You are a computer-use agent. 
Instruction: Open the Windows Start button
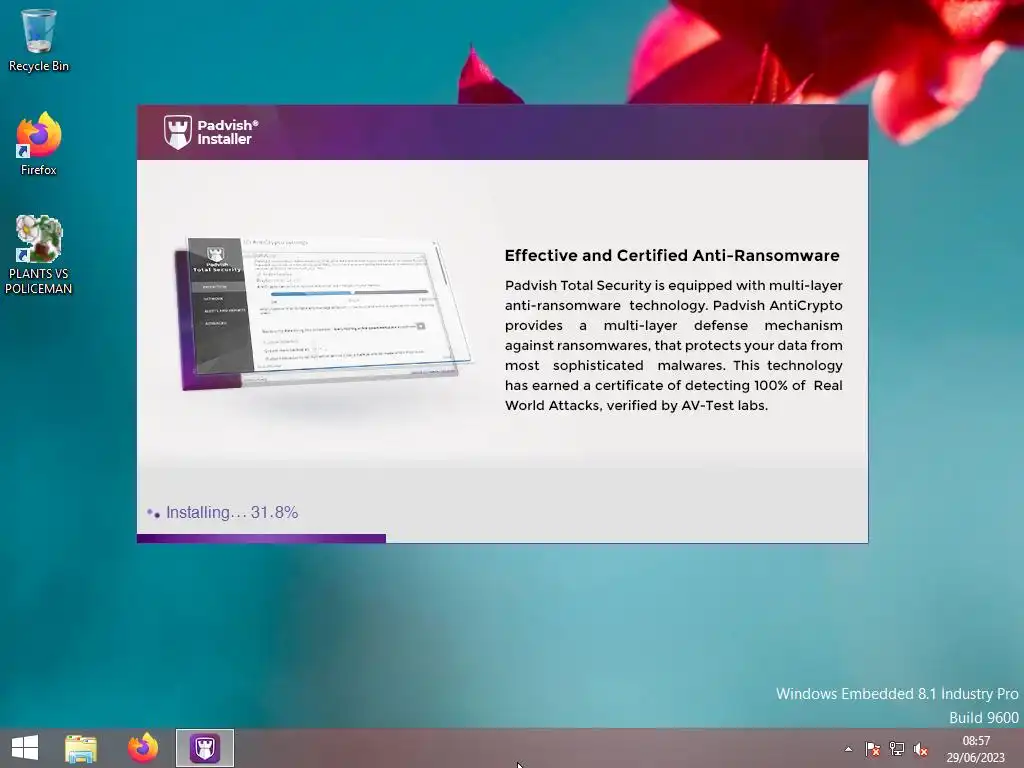click(x=25, y=748)
